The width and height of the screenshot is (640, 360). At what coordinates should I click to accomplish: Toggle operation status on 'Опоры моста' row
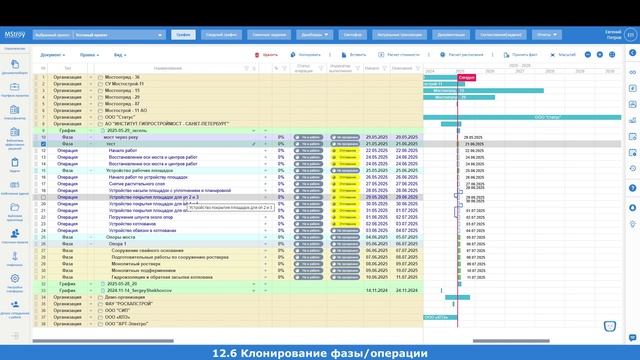(x=308, y=237)
